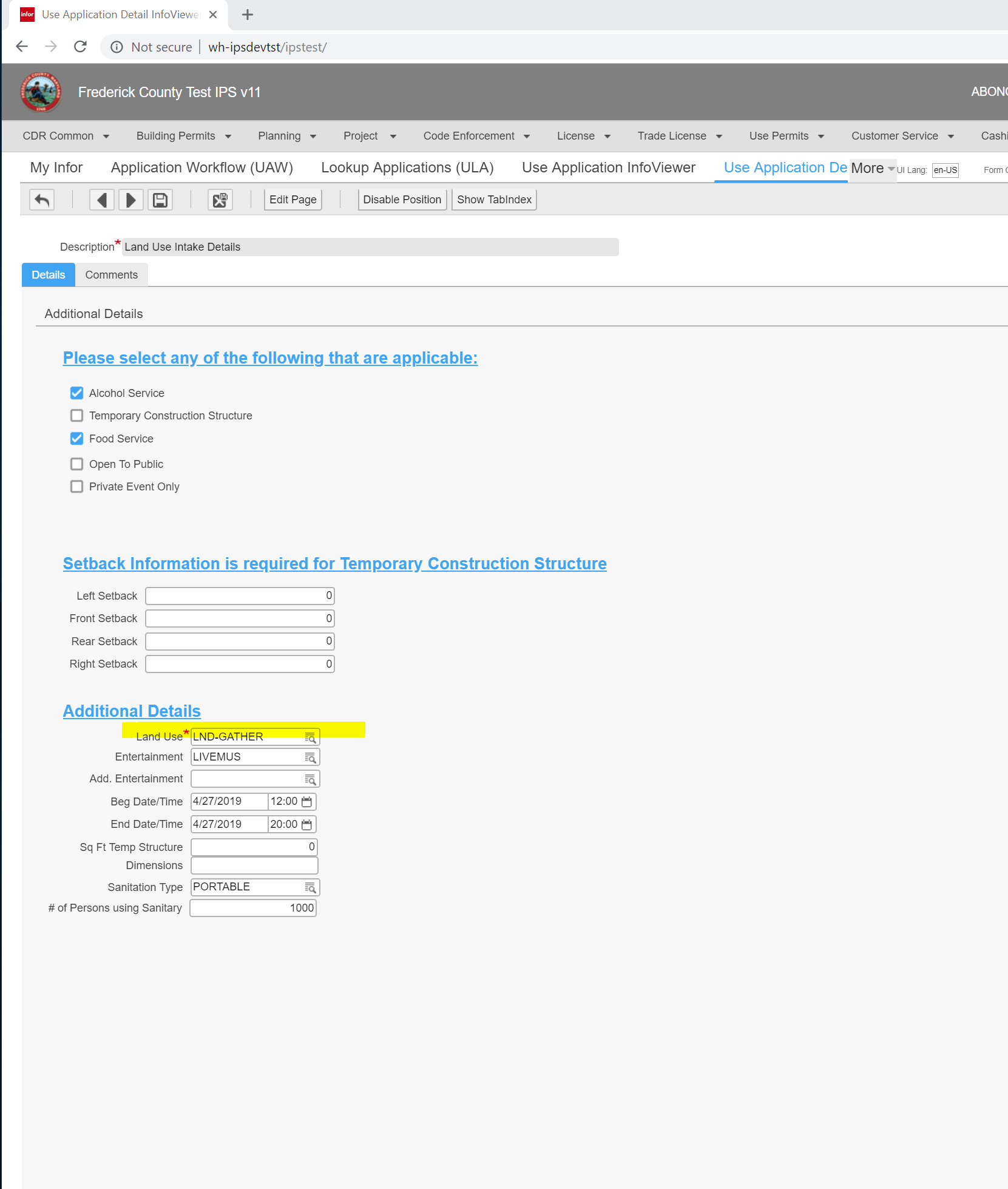Click Rear Setback input field
Image resolution: width=1008 pixels, height=1189 pixels.
[240, 642]
